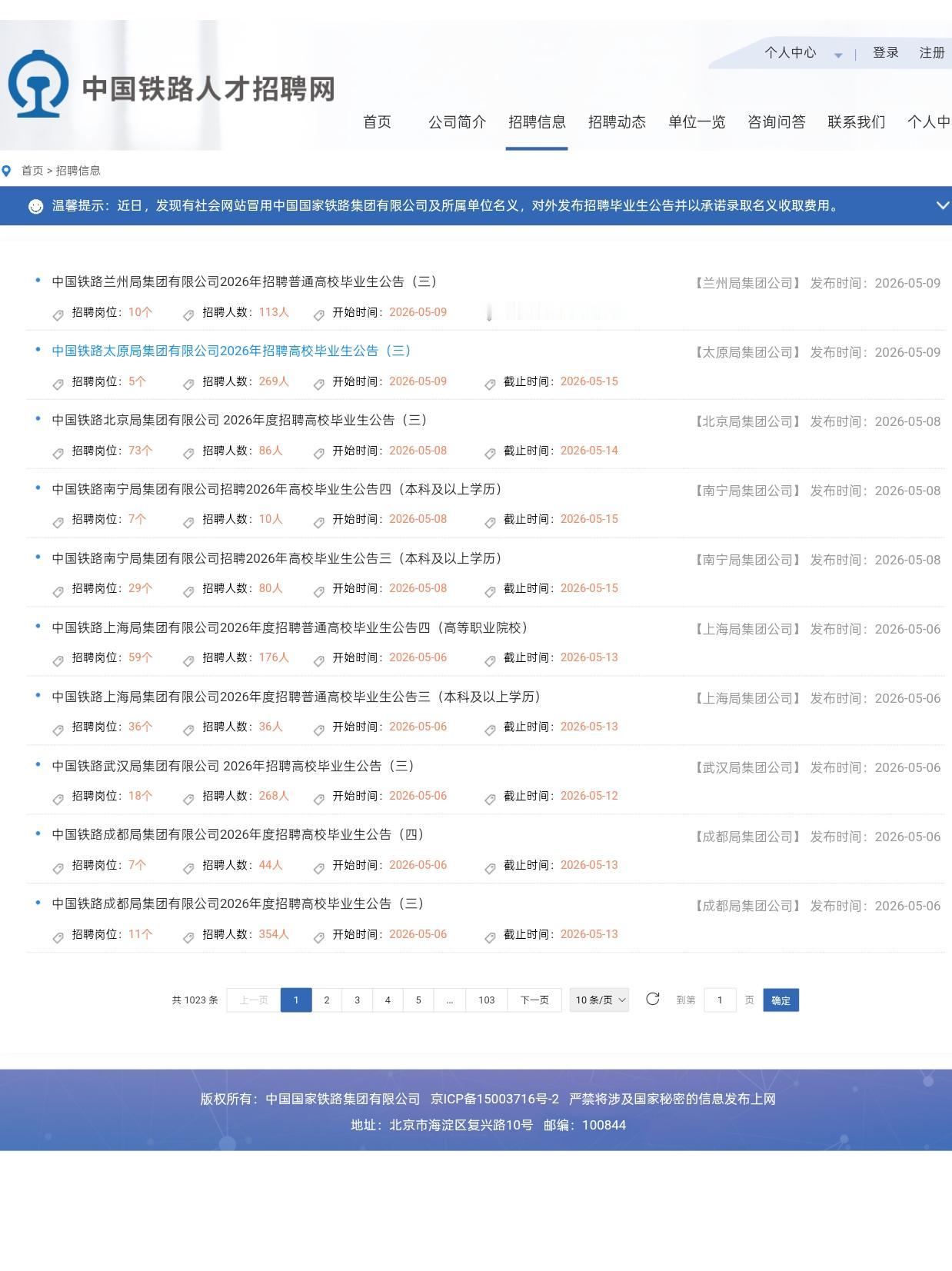This screenshot has height=1271, width=952.
Task: Open 北京局集团 2026 招聘公告（三）
Action: click(x=239, y=420)
